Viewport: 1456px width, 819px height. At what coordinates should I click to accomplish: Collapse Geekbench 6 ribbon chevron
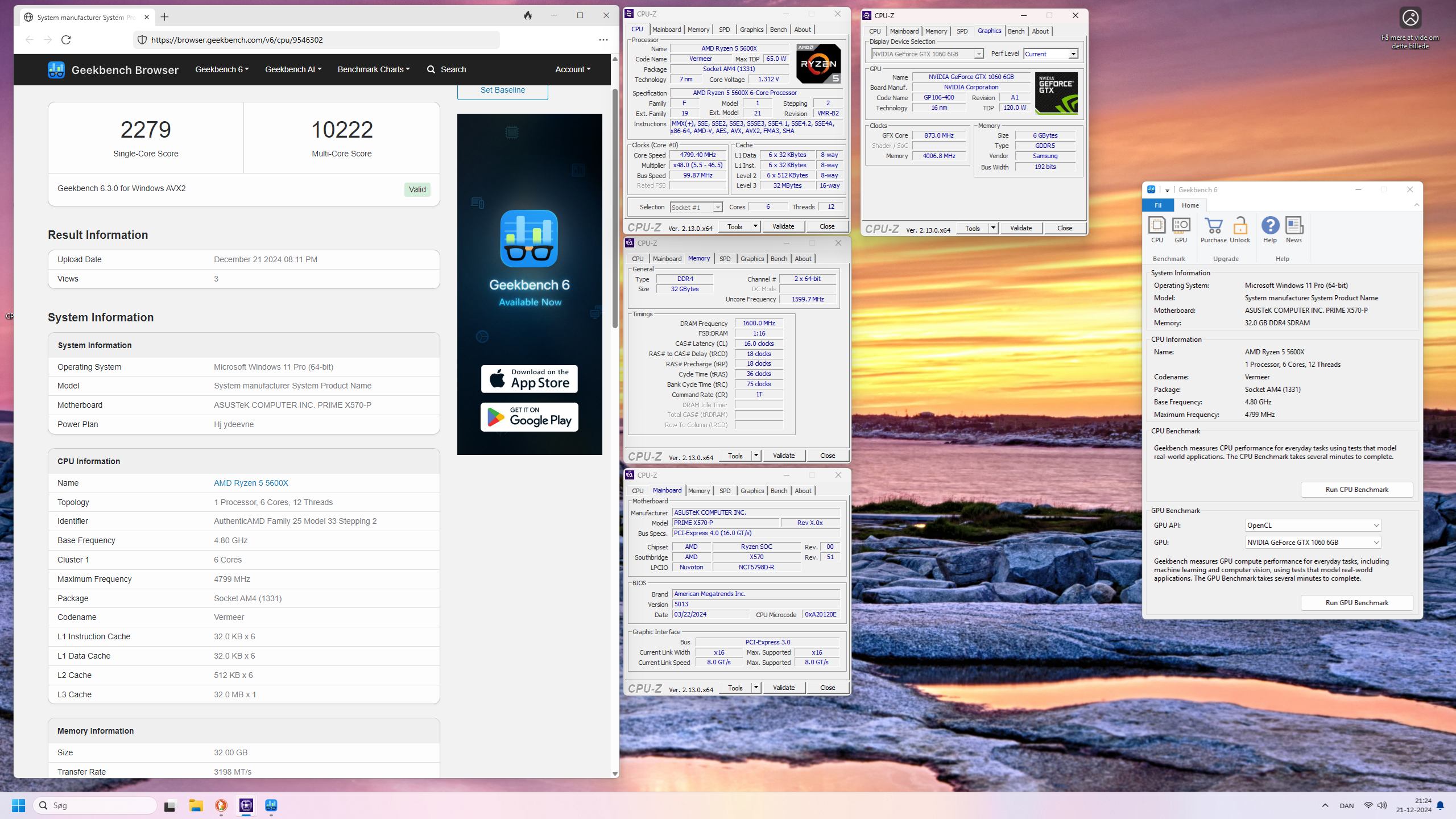pos(1416,205)
